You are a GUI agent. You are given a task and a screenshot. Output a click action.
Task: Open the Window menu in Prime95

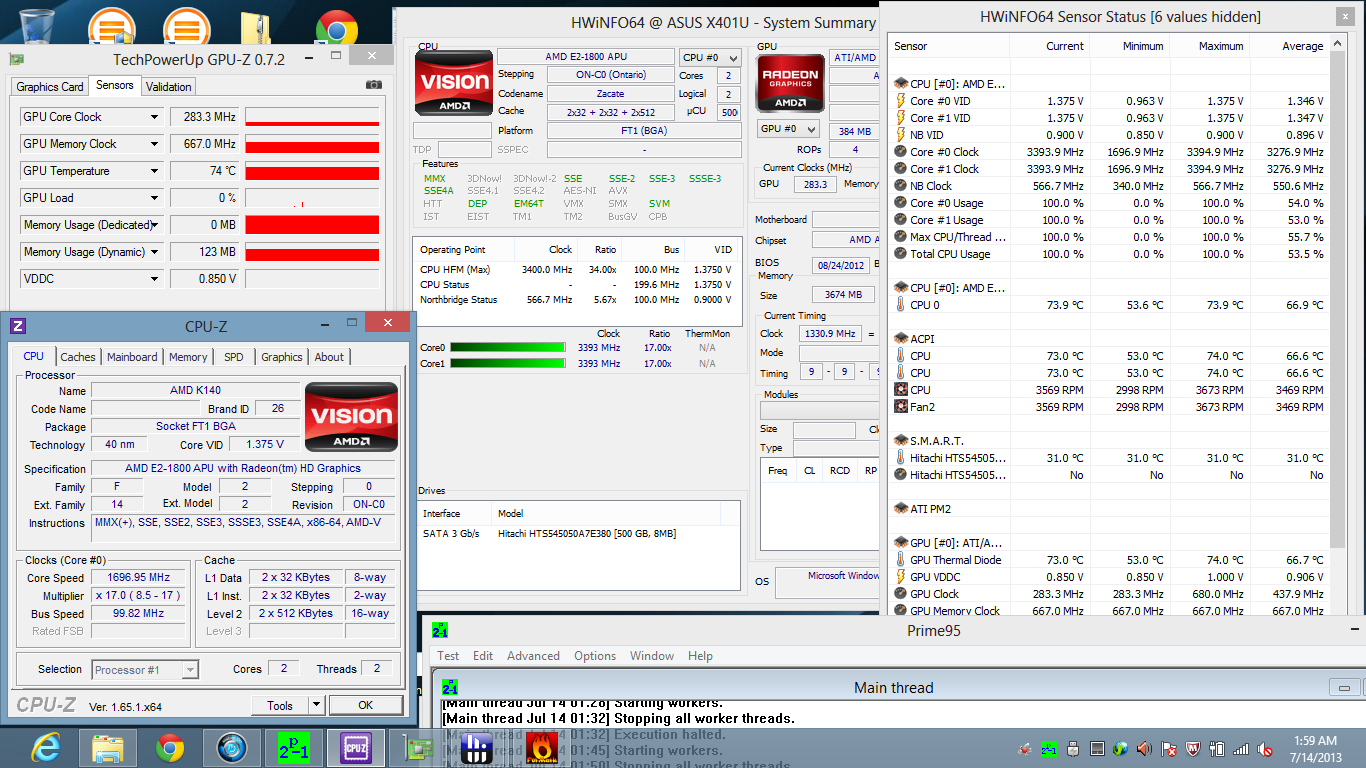tap(652, 656)
